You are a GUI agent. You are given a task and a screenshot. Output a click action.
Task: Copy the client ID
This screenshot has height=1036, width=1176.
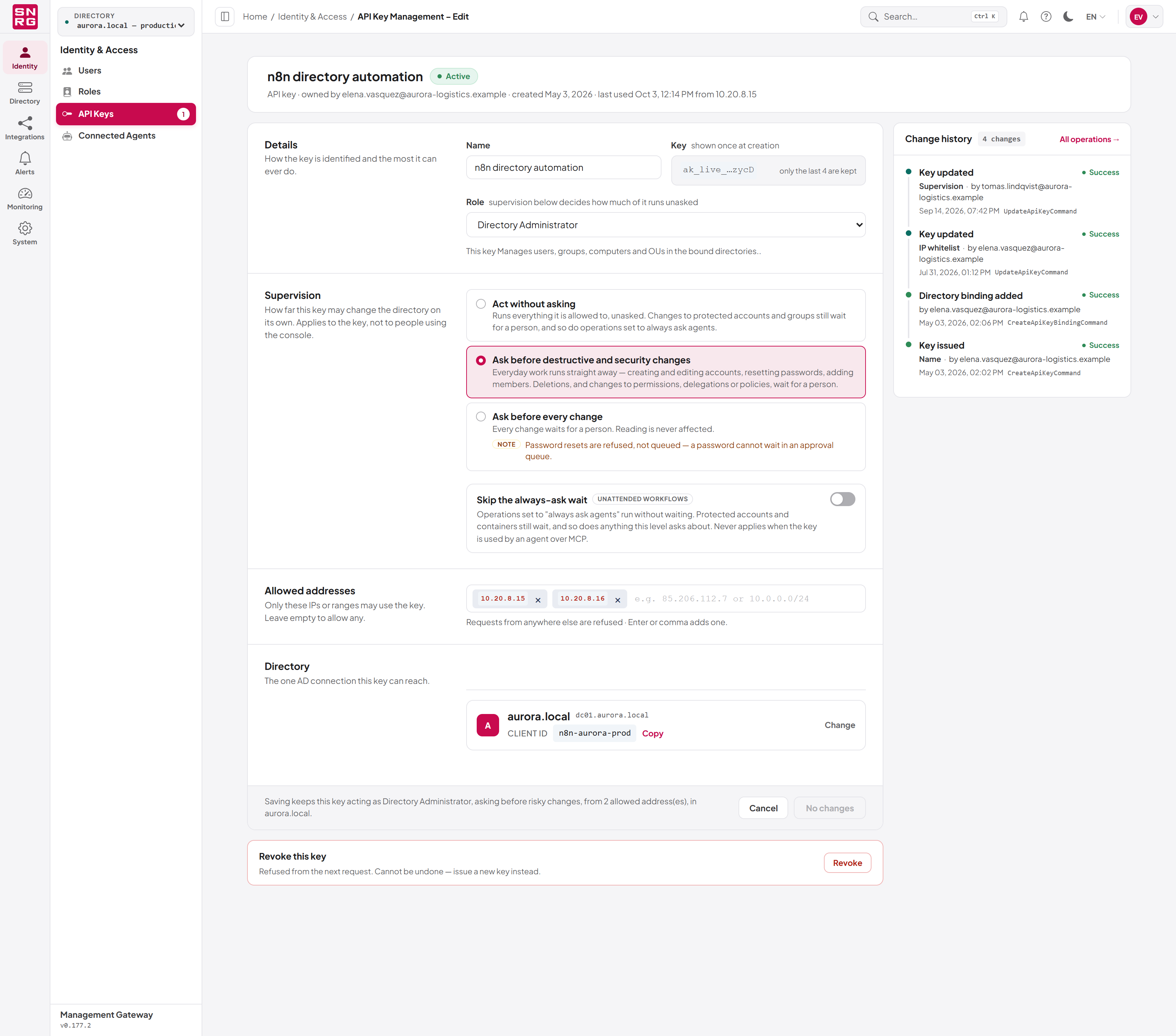(x=652, y=733)
